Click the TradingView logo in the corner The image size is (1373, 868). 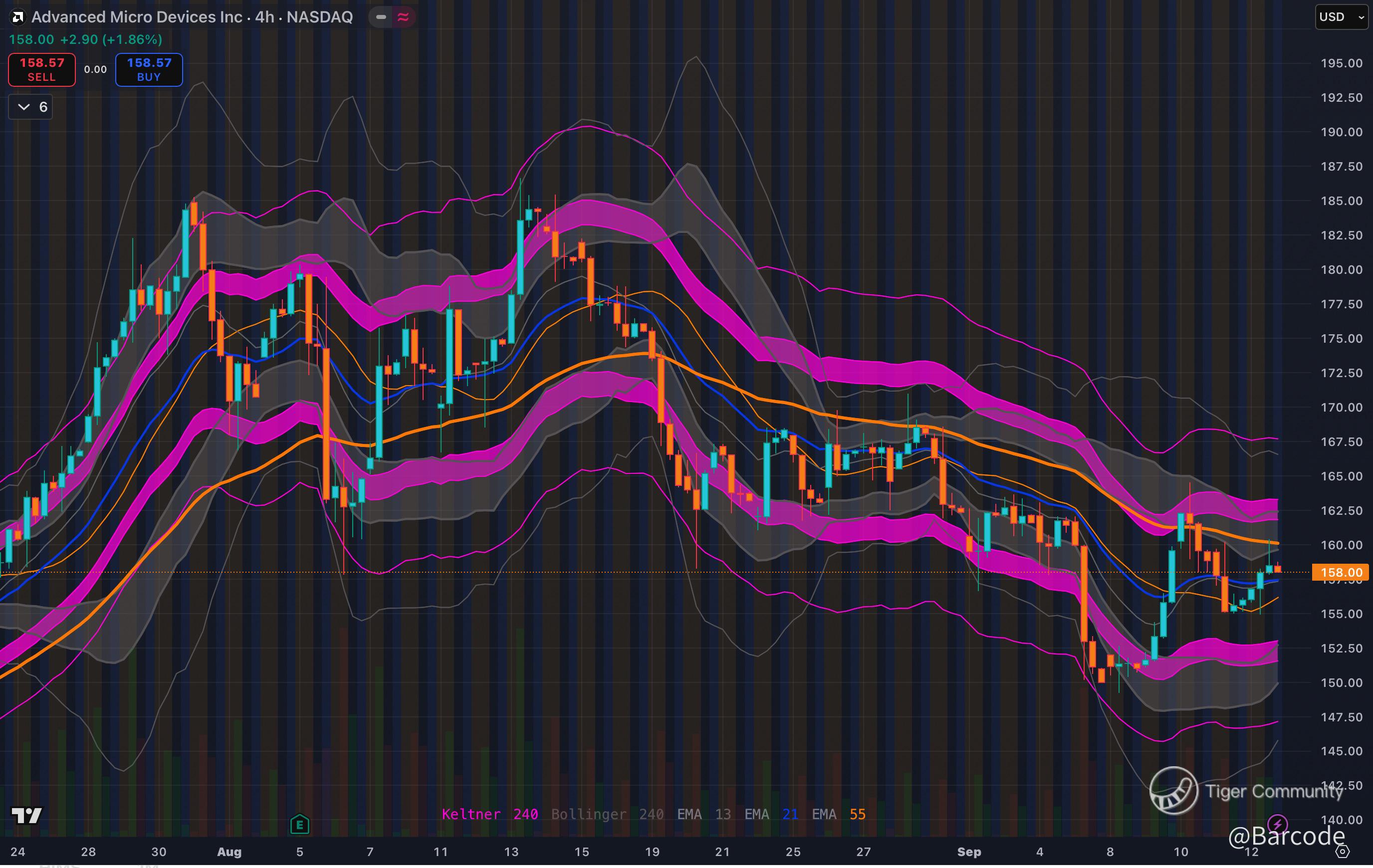point(27,816)
